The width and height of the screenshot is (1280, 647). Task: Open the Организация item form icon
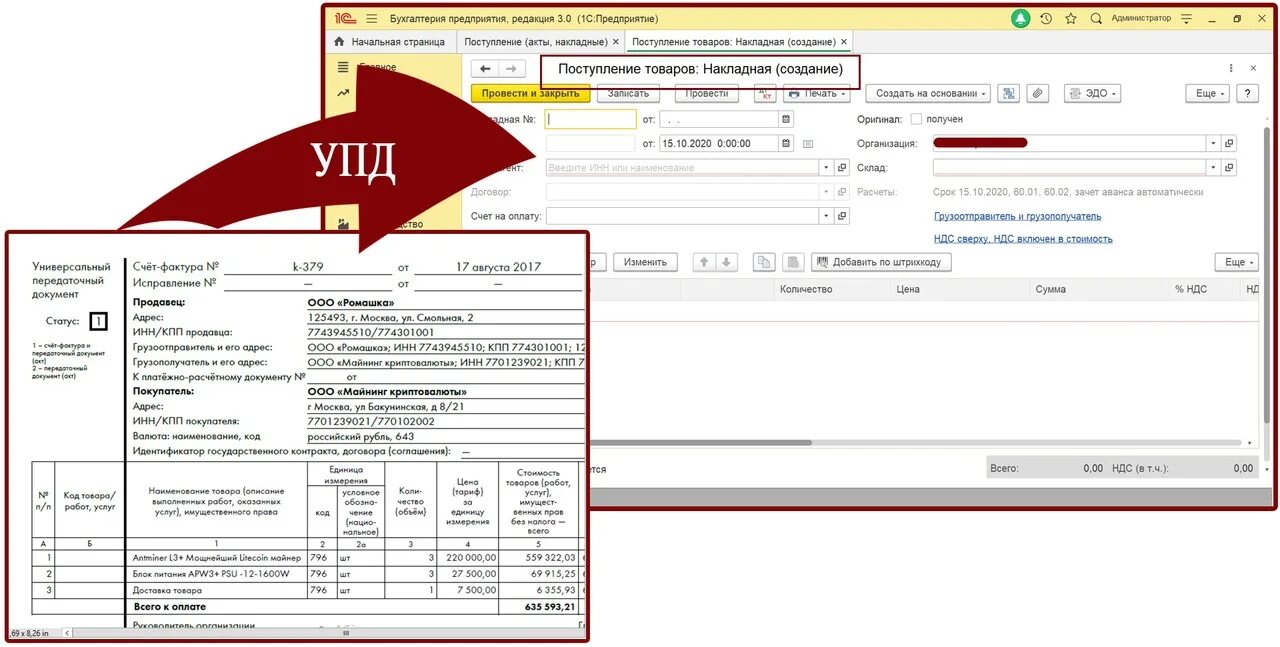coord(1229,143)
